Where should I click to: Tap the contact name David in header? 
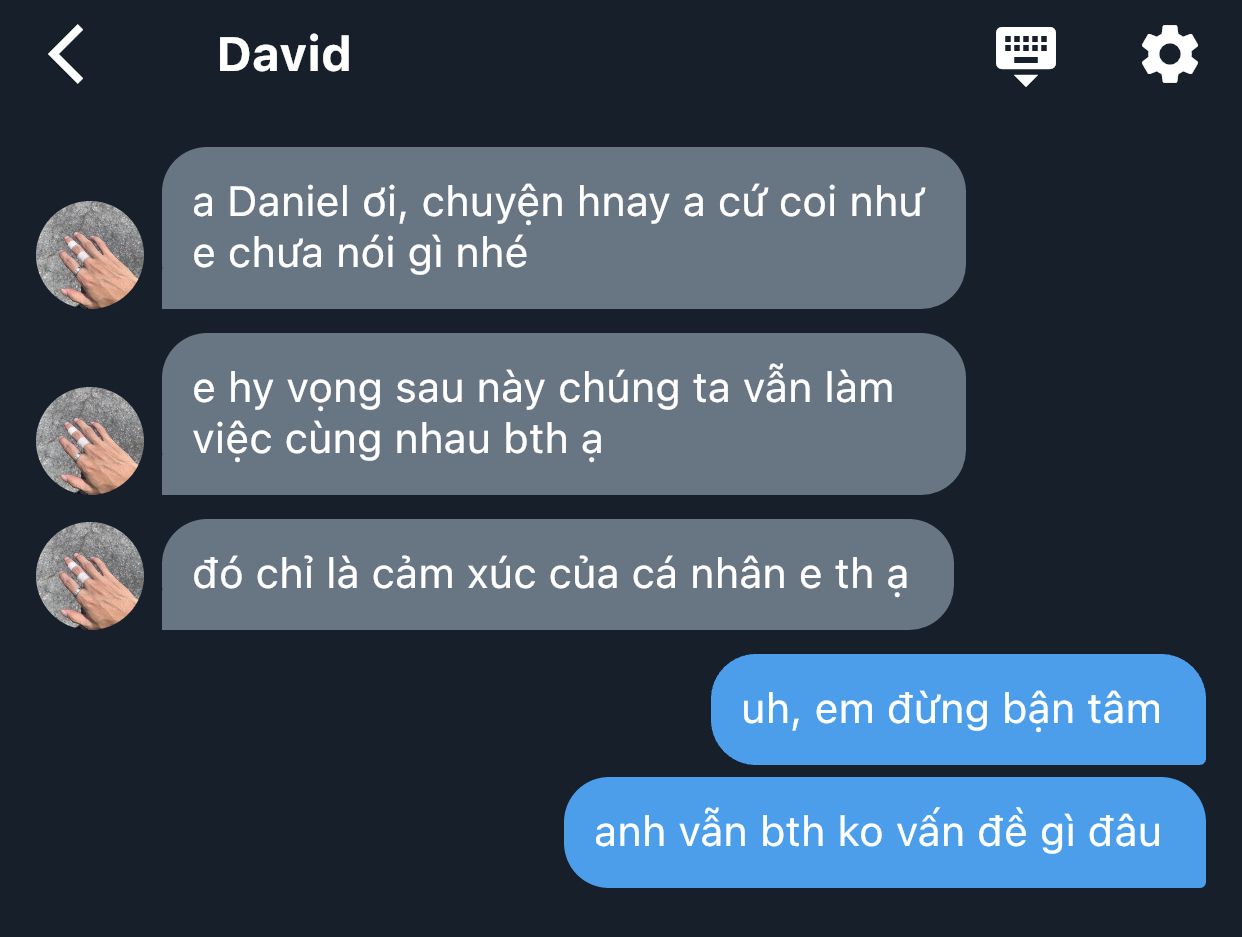(284, 54)
